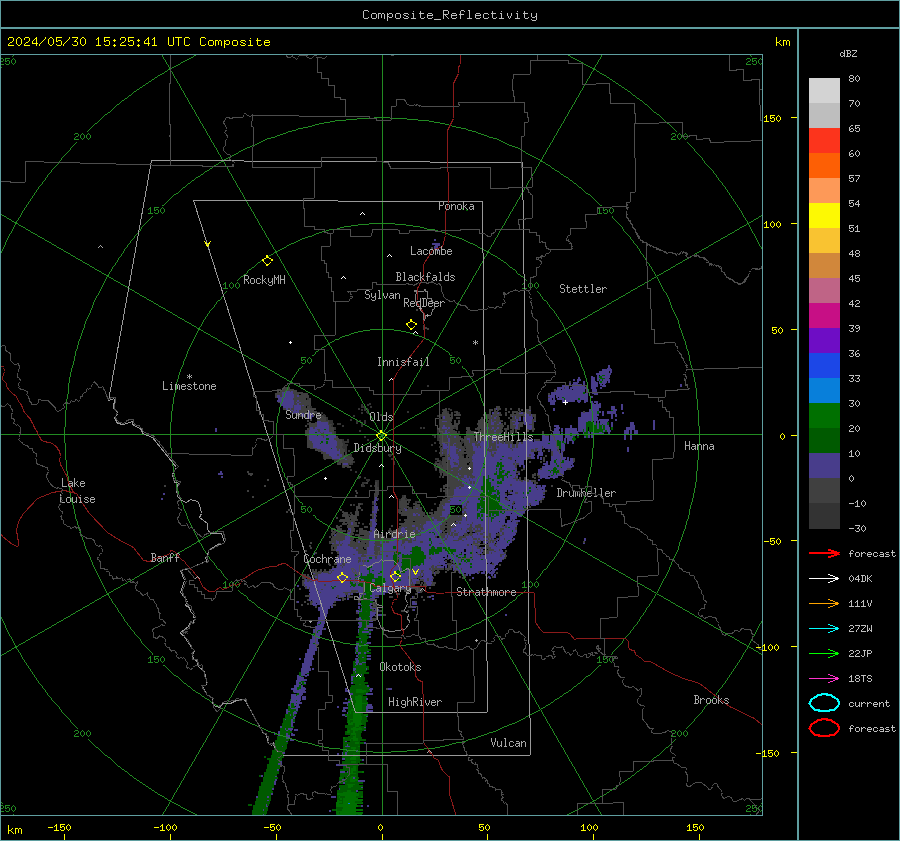Click the Okotoks town label
Viewport: 900px width, 841px height.
(400, 667)
